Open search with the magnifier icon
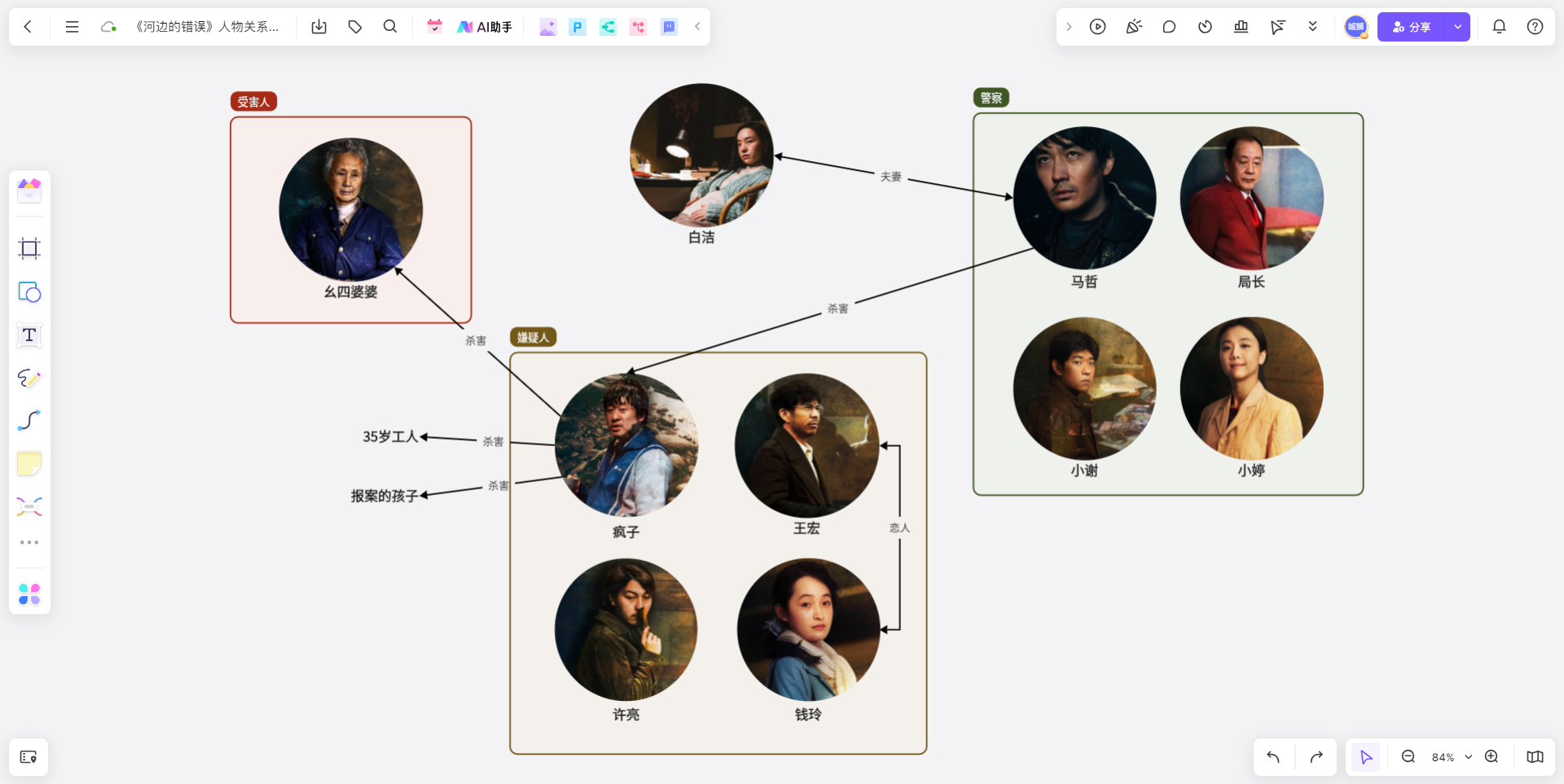 pos(390,27)
